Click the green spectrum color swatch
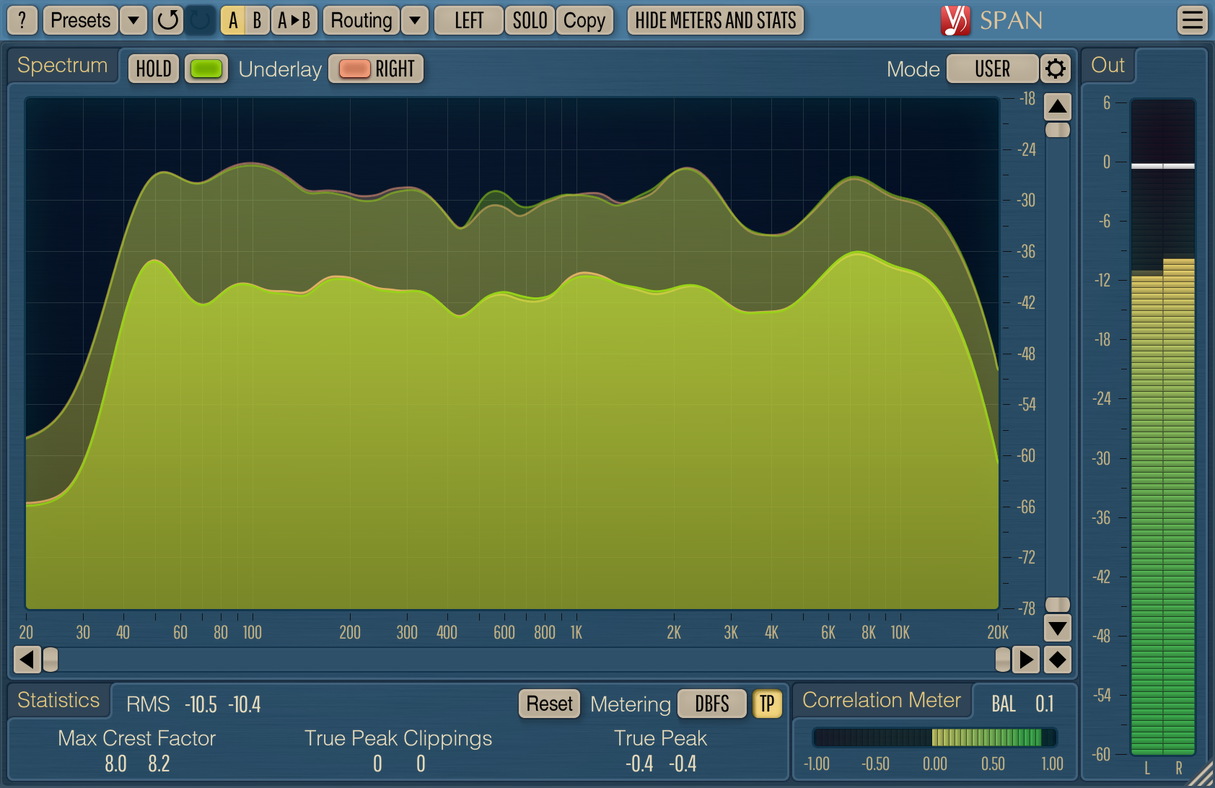 pos(207,69)
